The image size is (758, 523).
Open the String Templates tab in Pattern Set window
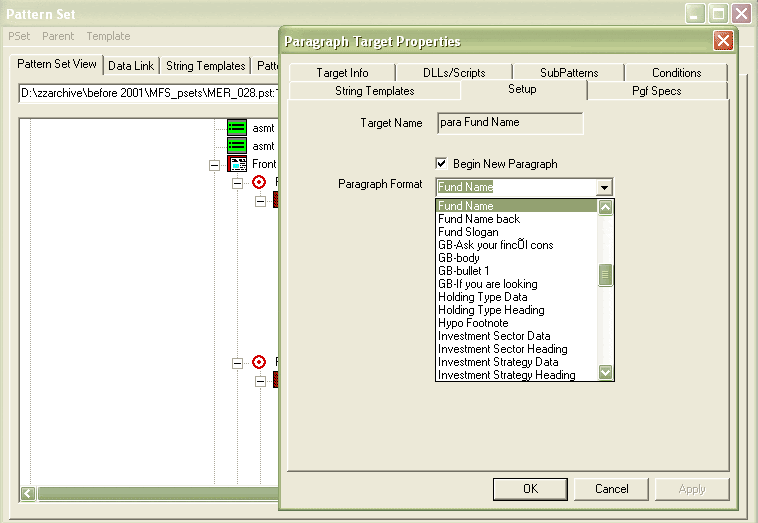pyautogui.click(x=205, y=66)
